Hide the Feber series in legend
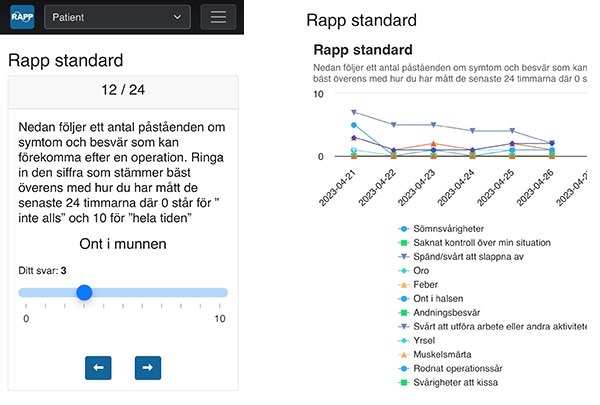The image size is (600, 405). 418,285
